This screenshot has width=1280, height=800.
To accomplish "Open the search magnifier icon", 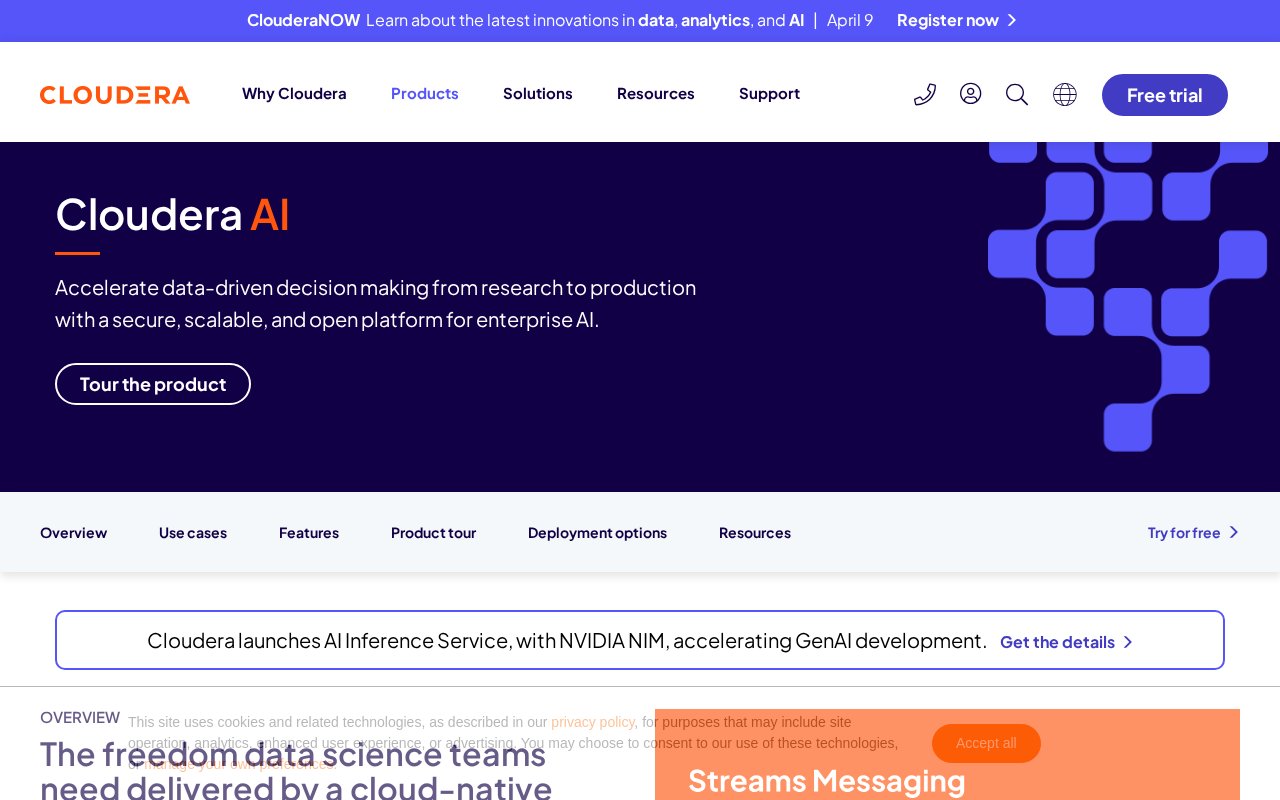I will (1017, 94).
